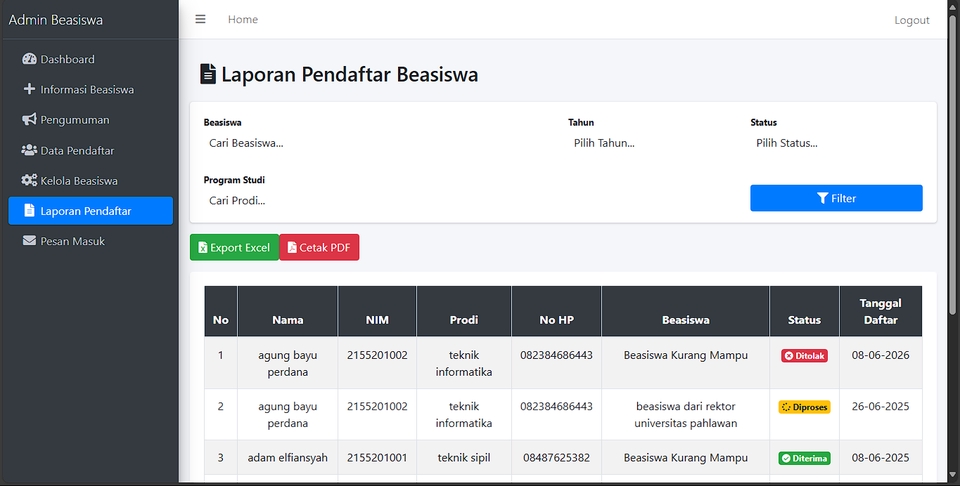Image resolution: width=960 pixels, height=486 pixels.
Task: Open Pesan Masuk in the sidebar
Action: click(72, 241)
